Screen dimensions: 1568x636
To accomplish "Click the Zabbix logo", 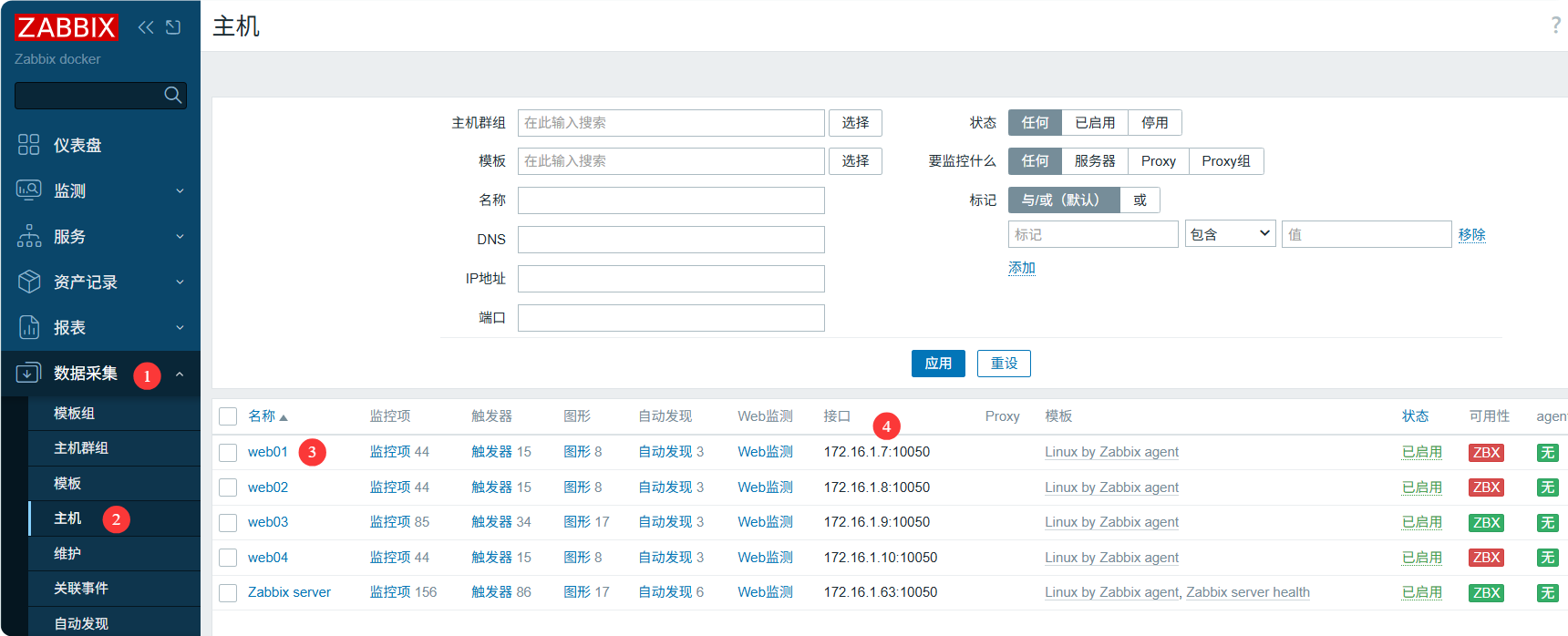I will pyautogui.click(x=66, y=27).
